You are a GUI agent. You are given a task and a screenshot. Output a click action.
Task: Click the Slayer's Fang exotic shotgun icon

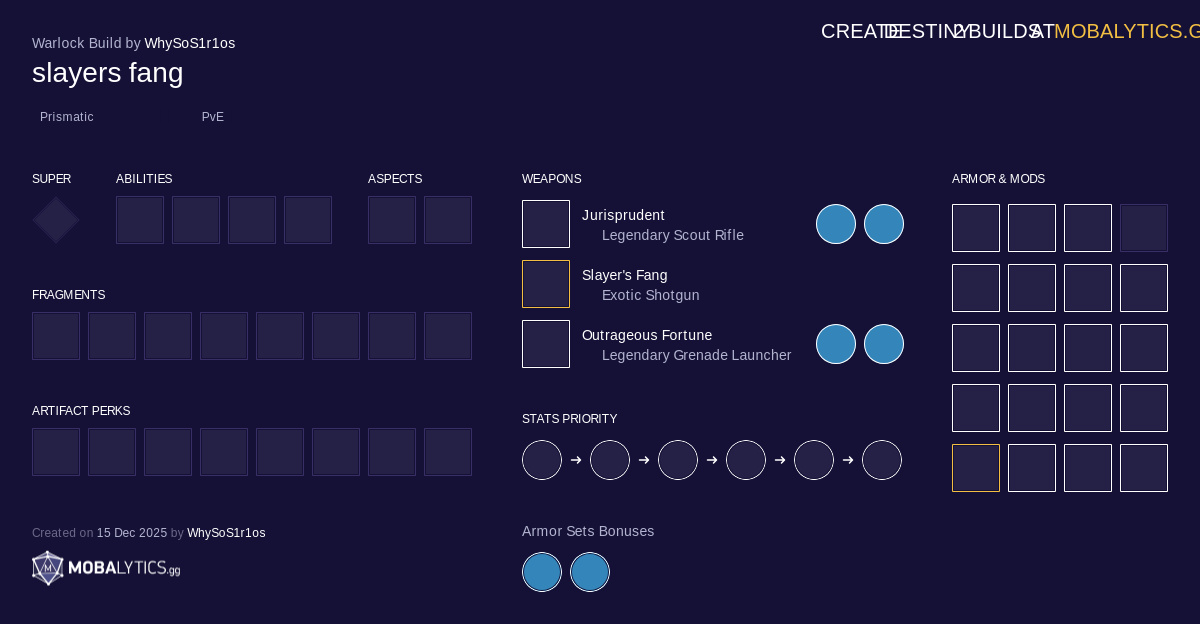(x=546, y=284)
